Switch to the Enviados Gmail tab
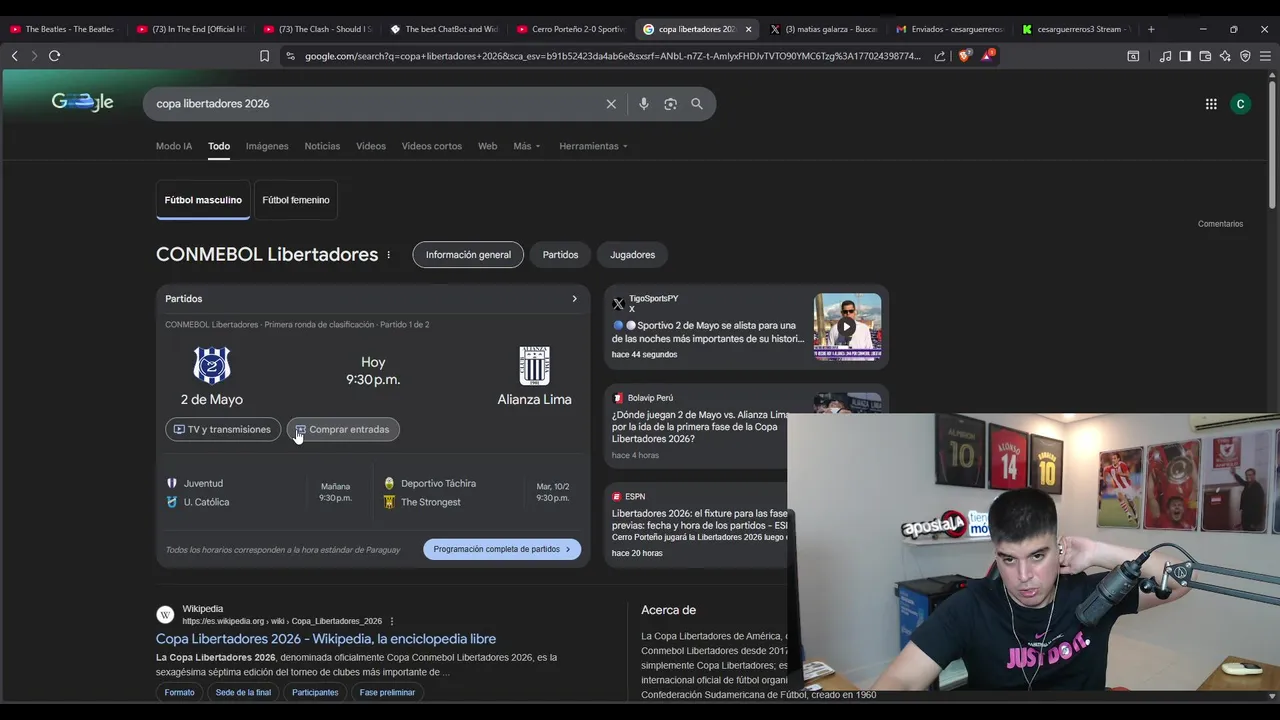 pyautogui.click(x=952, y=29)
